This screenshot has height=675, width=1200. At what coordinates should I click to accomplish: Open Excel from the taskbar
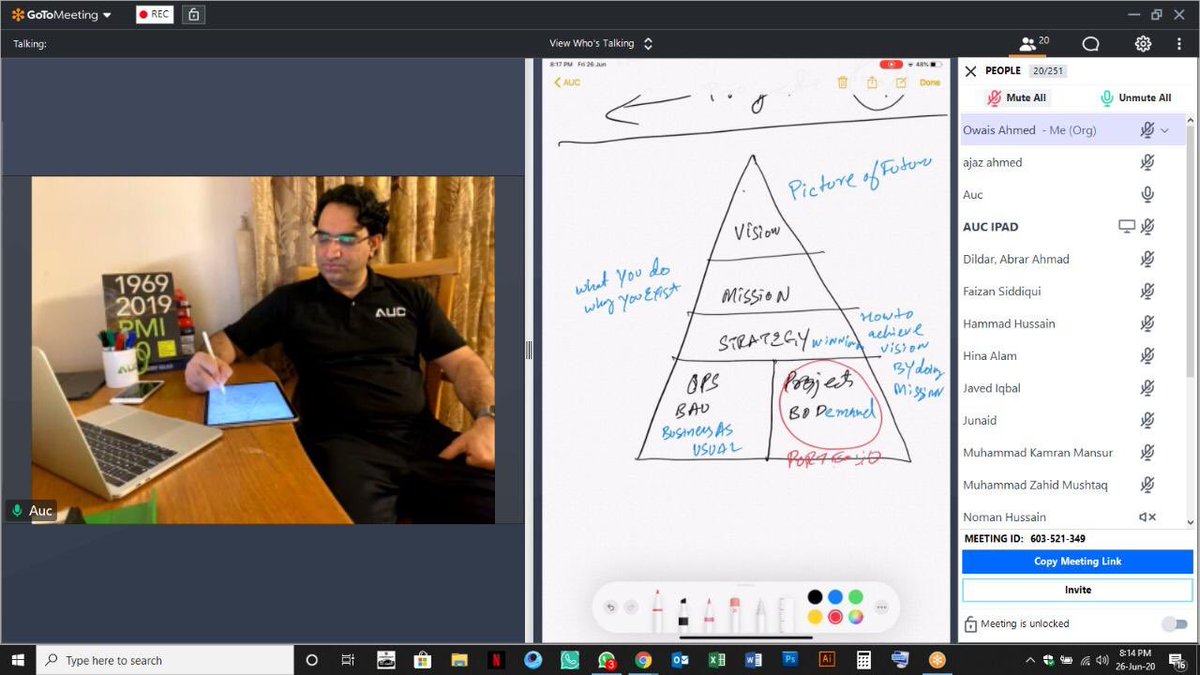[x=717, y=660]
